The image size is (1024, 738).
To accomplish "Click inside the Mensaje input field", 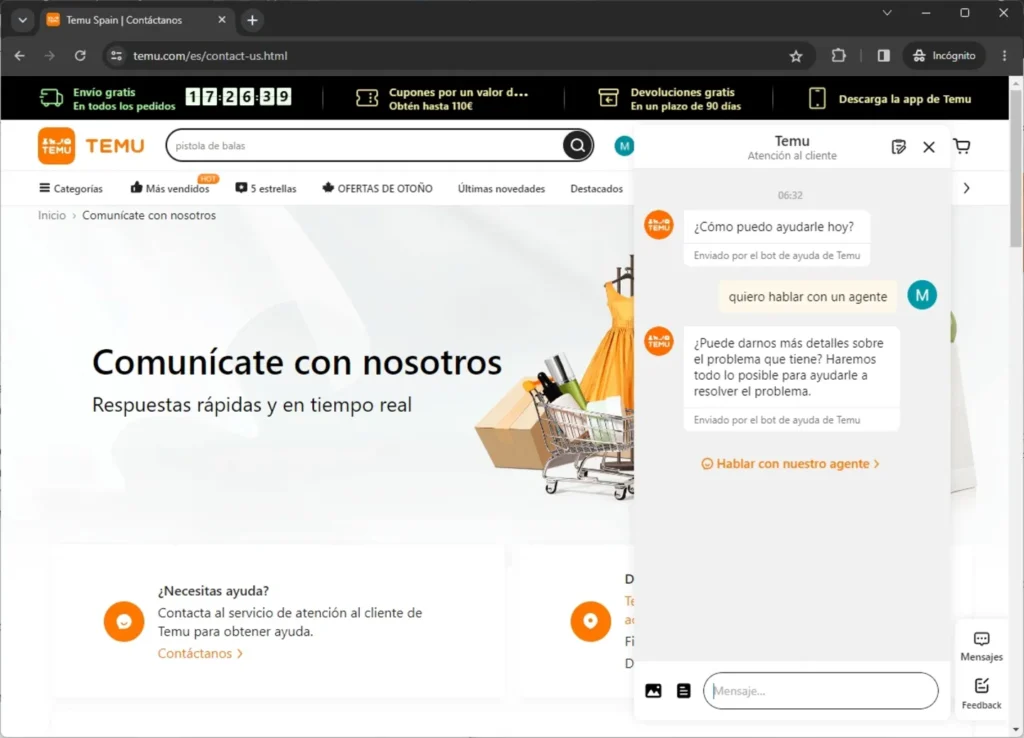I will (x=820, y=690).
